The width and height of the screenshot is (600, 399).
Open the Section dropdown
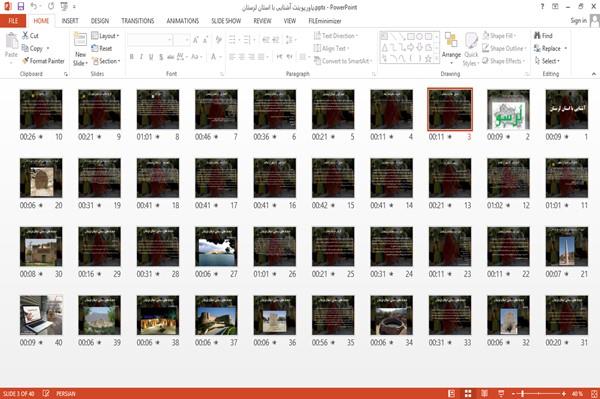[106, 61]
